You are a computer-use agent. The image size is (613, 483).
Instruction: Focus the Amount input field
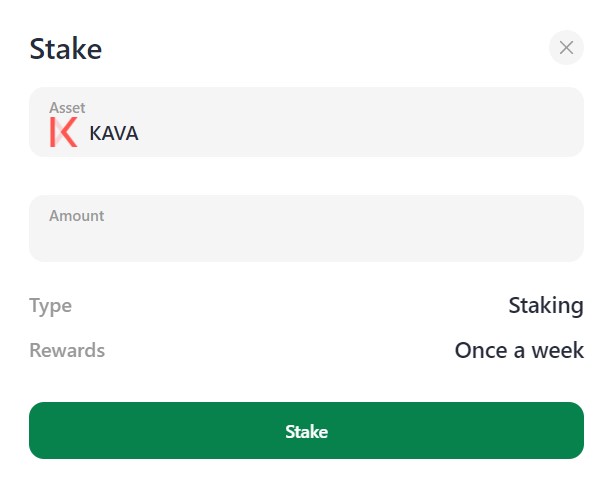[x=306, y=238]
